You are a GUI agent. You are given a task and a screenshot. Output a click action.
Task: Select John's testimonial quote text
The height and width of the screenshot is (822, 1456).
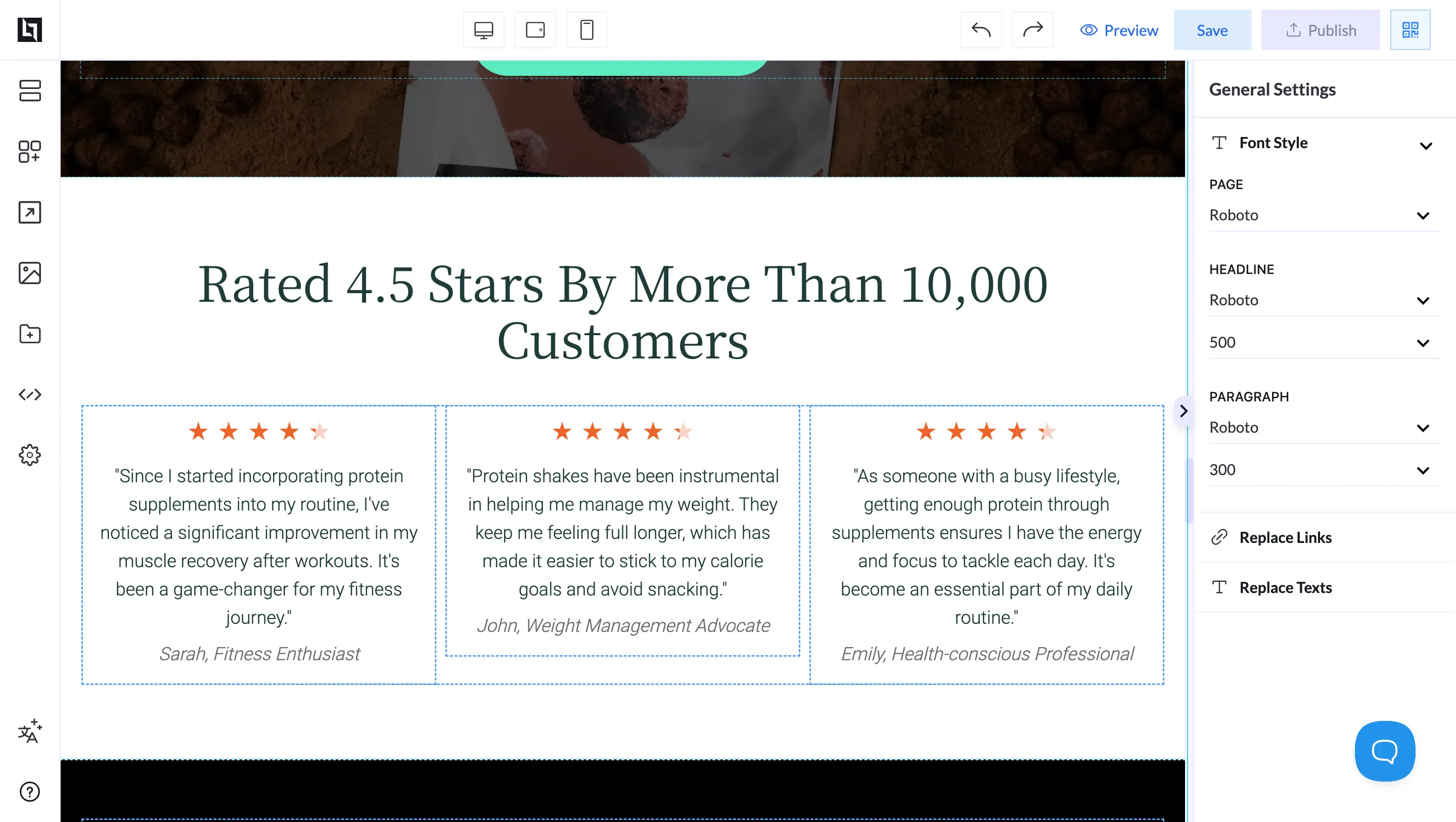[622, 532]
